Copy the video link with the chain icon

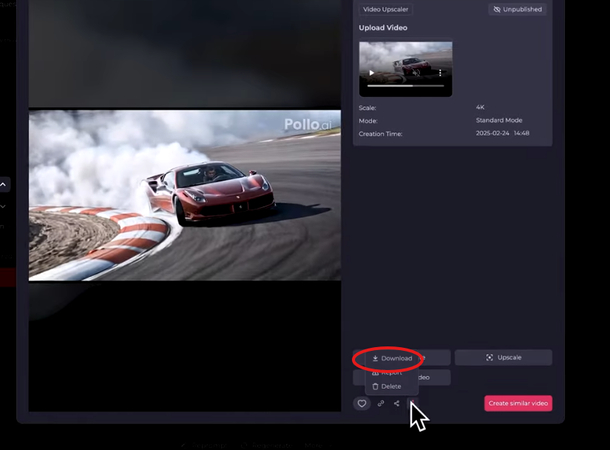[381, 403]
